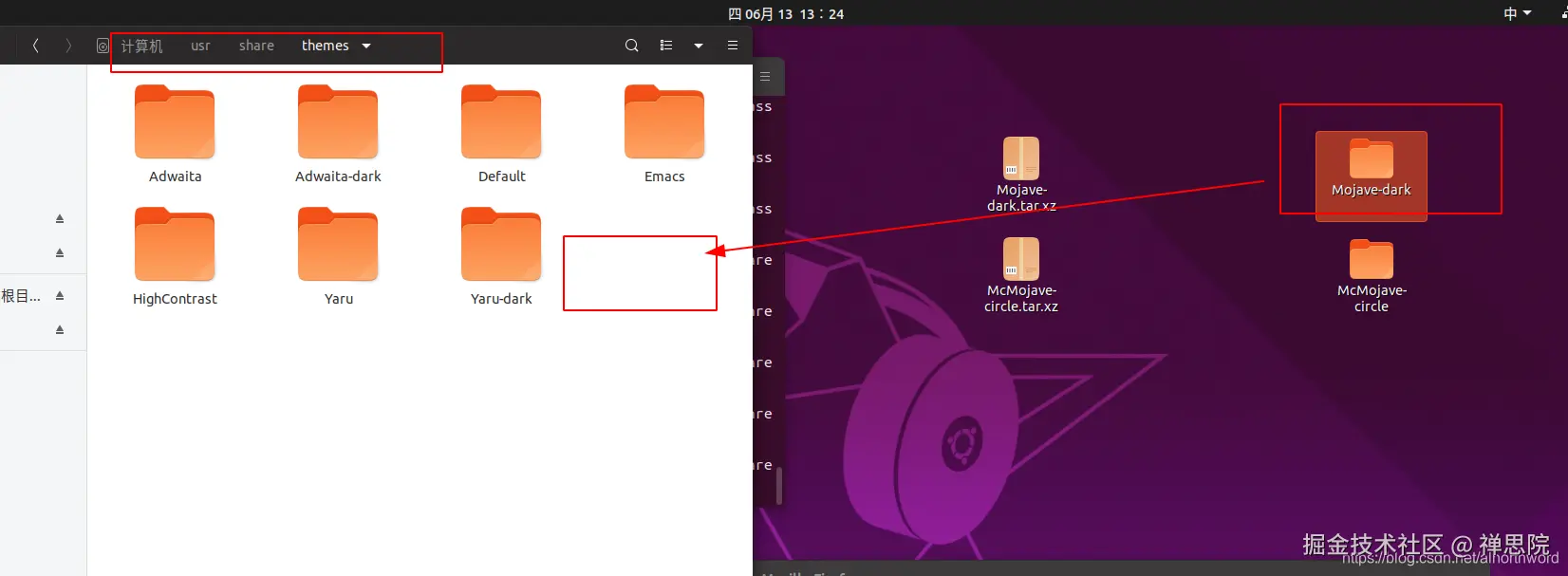The height and width of the screenshot is (576, 1568).
Task: Select the HighContrast folder
Action: pos(175,256)
